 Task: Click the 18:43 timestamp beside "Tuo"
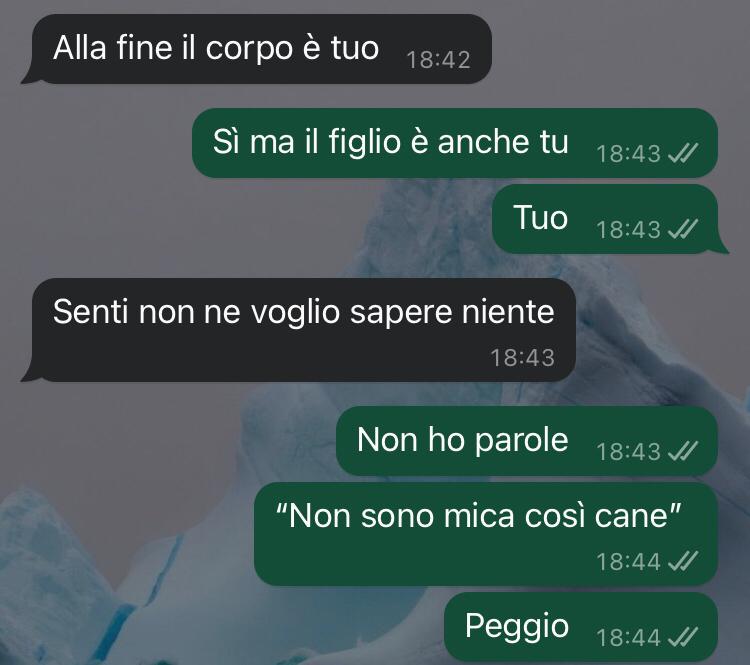[628, 229]
